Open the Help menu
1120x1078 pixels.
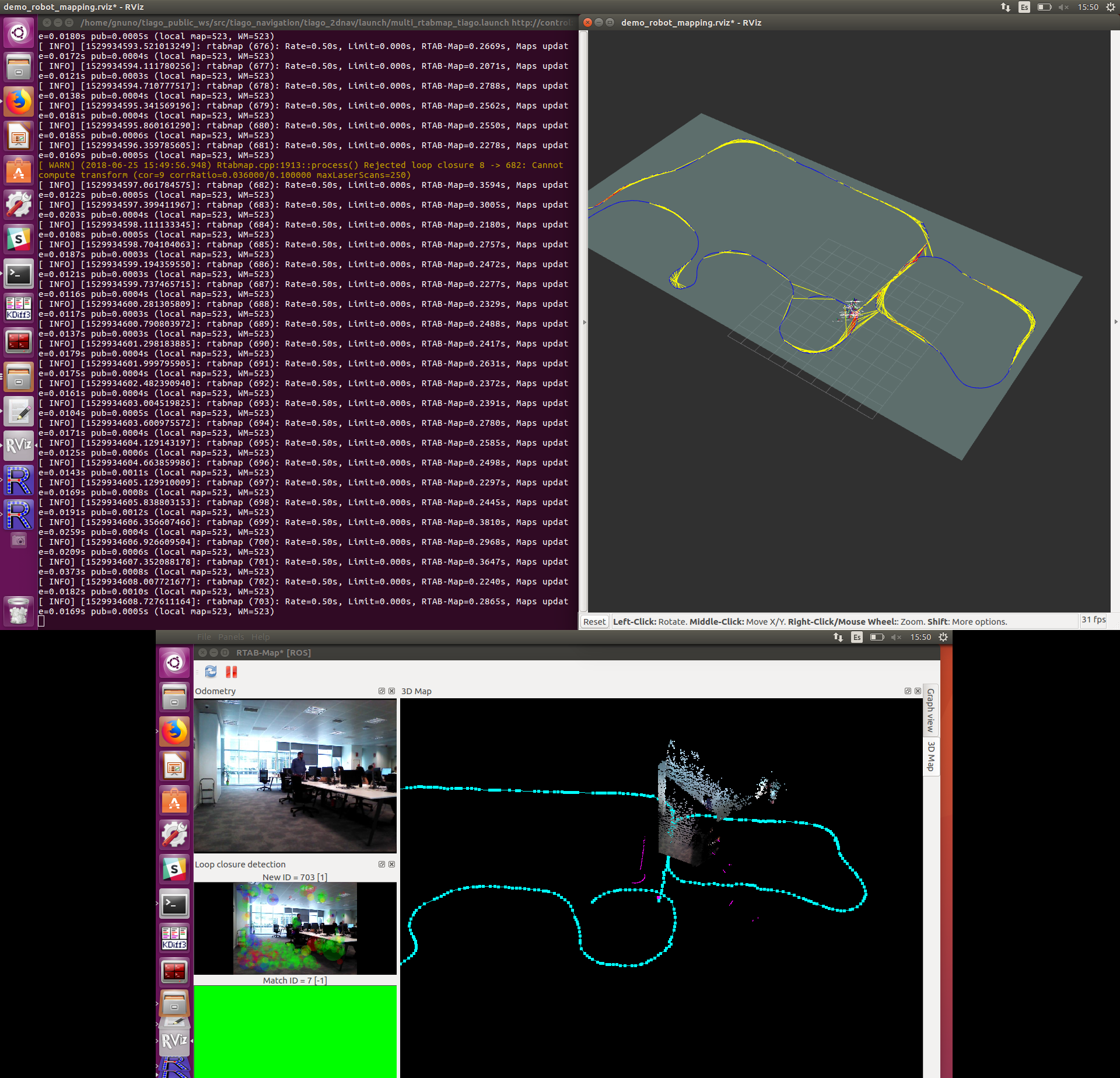(x=260, y=637)
